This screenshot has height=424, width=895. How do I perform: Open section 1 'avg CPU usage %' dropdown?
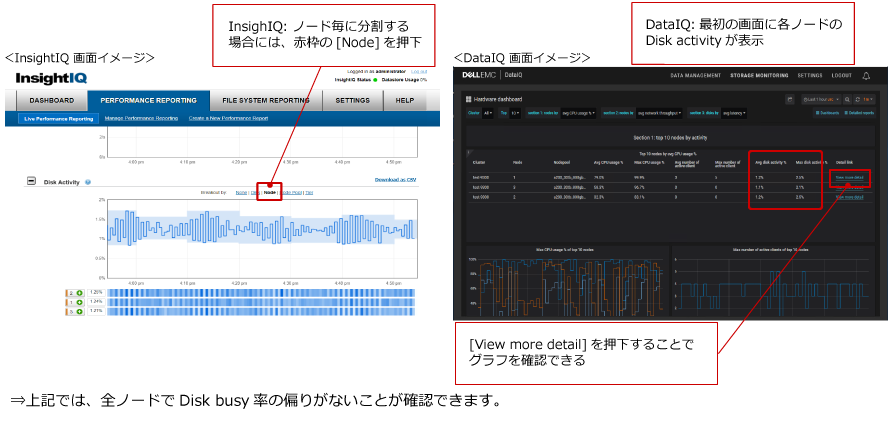tap(578, 114)
